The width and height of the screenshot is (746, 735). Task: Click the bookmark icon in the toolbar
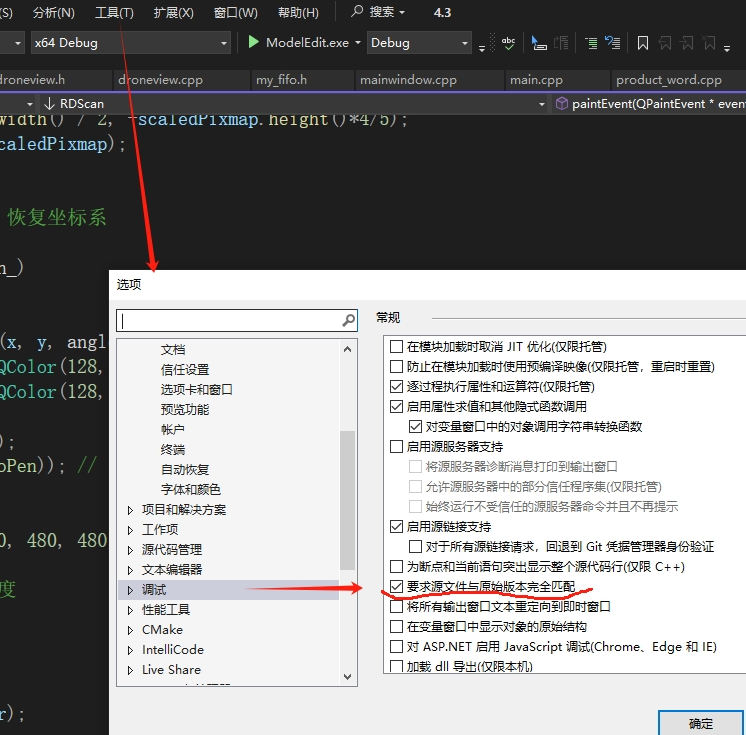pos(643,43)
